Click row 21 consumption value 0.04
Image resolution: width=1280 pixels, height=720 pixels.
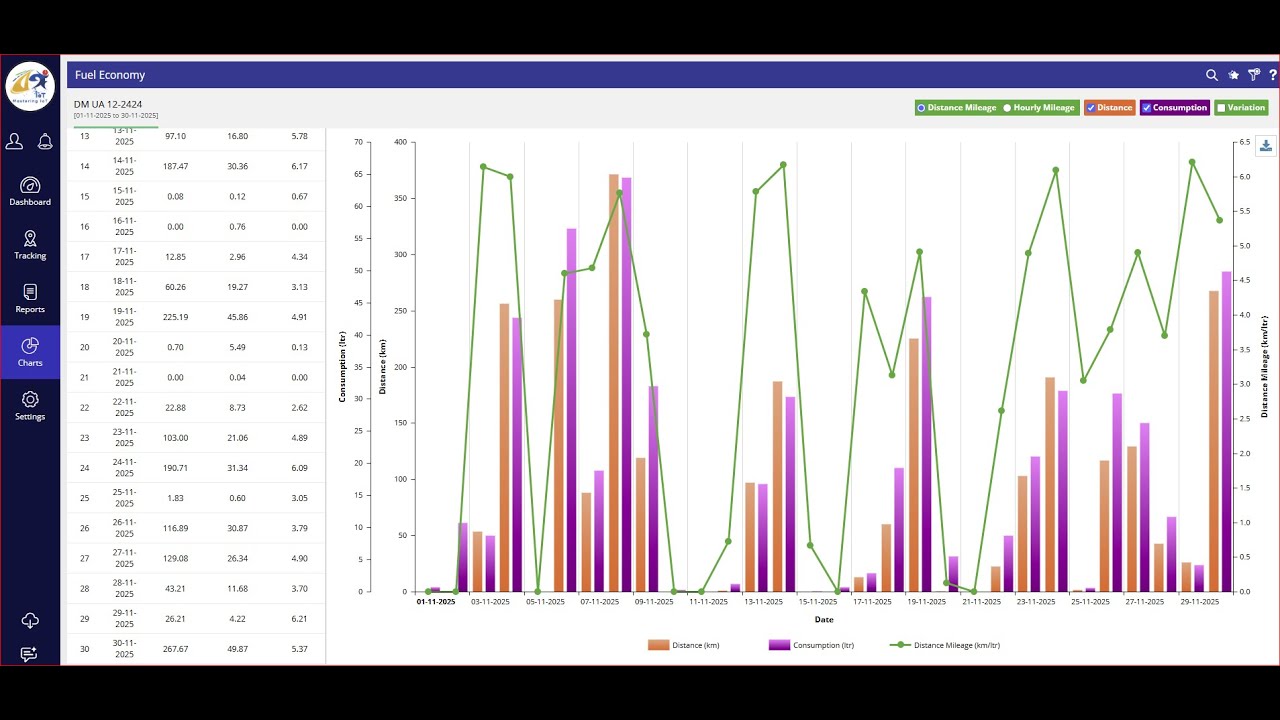click(238, 378)
